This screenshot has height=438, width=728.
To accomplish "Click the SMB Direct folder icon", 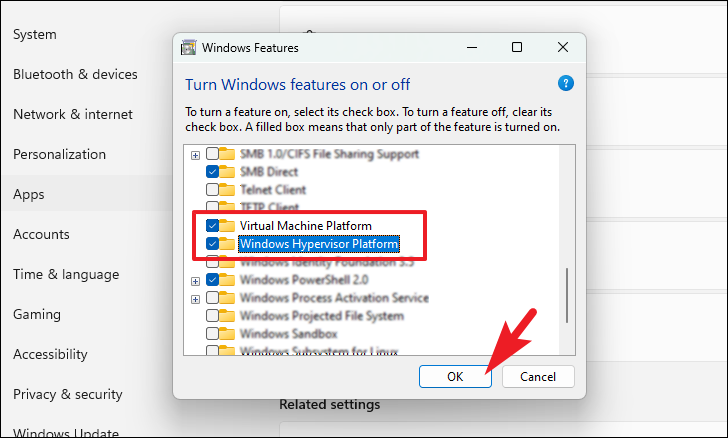I will 227,172.
